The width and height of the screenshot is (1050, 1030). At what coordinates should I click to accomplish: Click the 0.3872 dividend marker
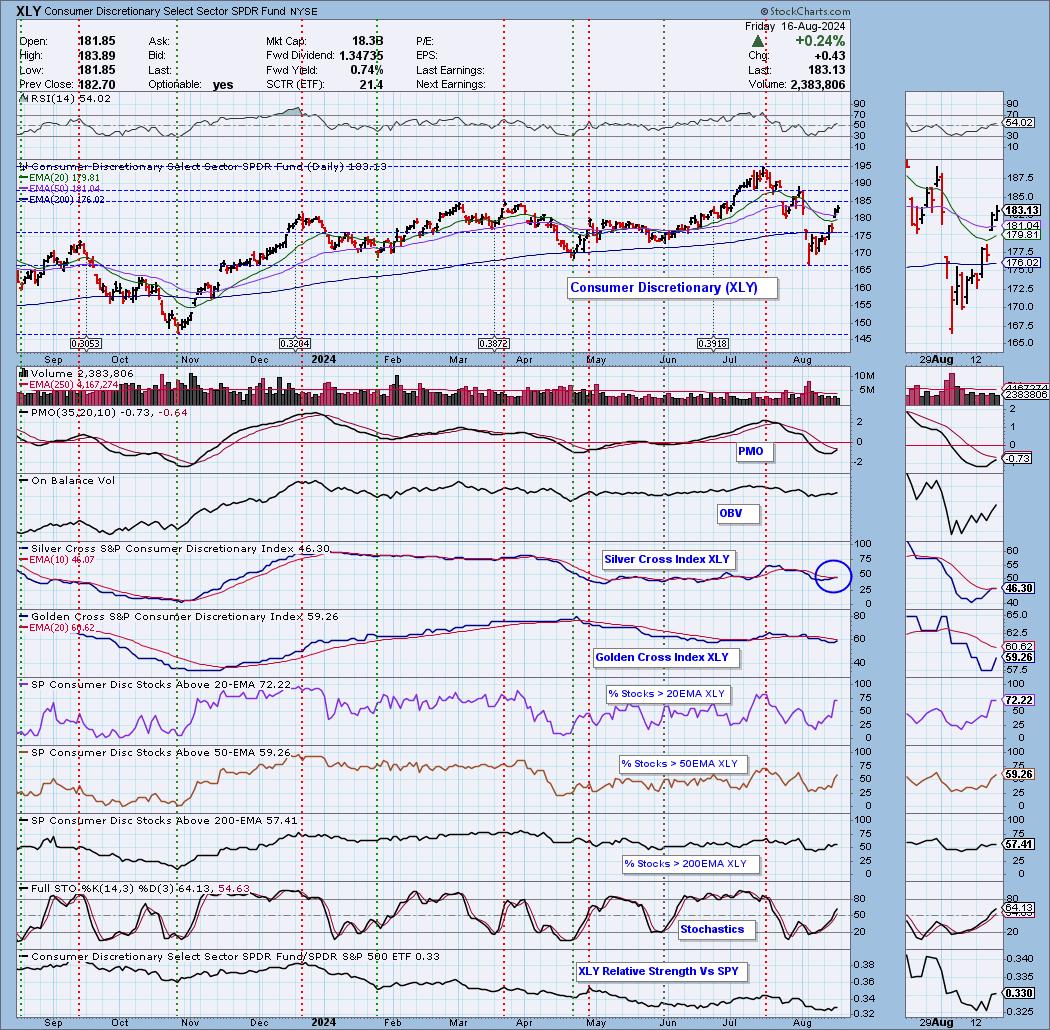(x=494, y=344)
